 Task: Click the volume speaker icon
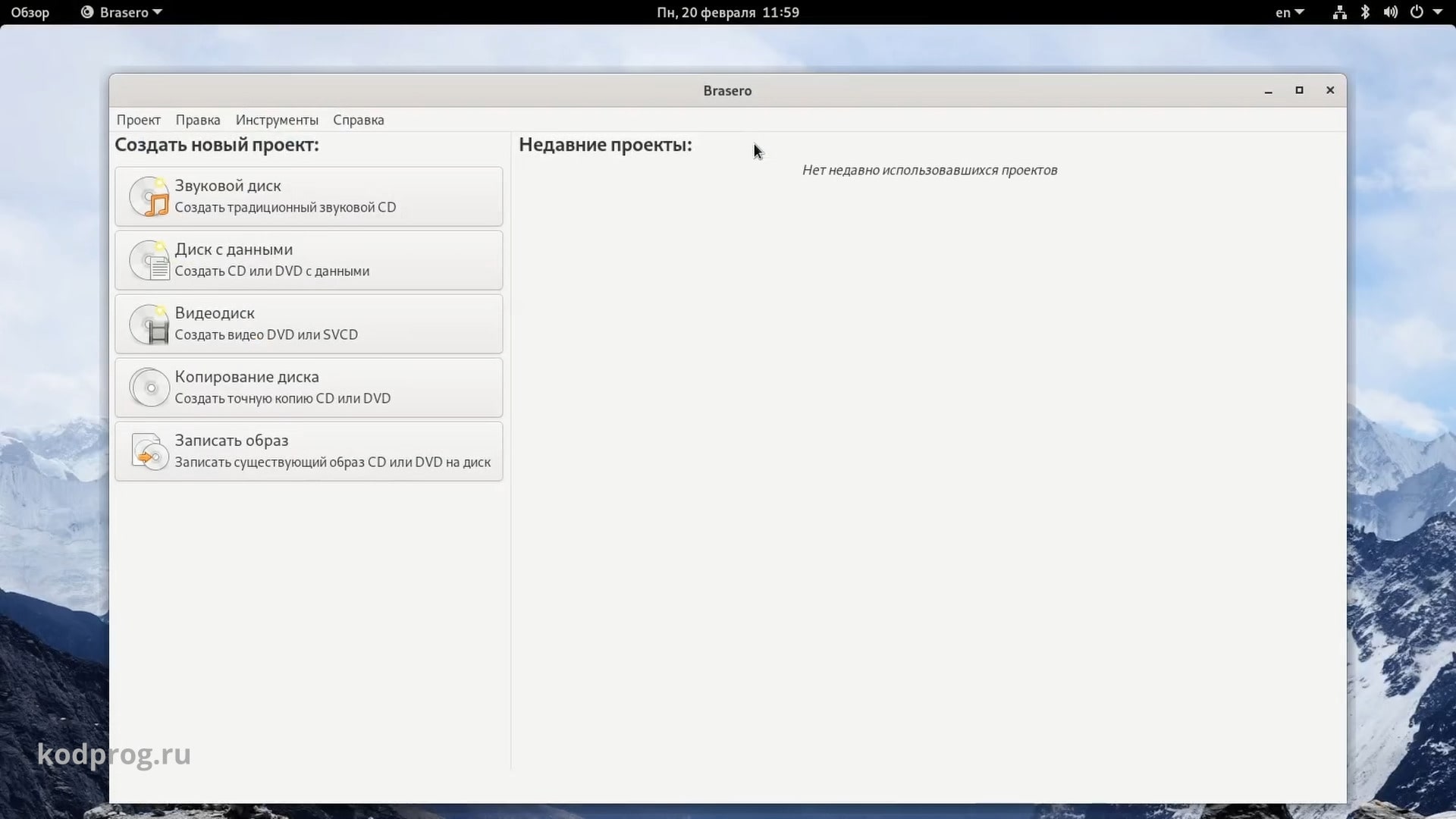[x=1391, y=12]
